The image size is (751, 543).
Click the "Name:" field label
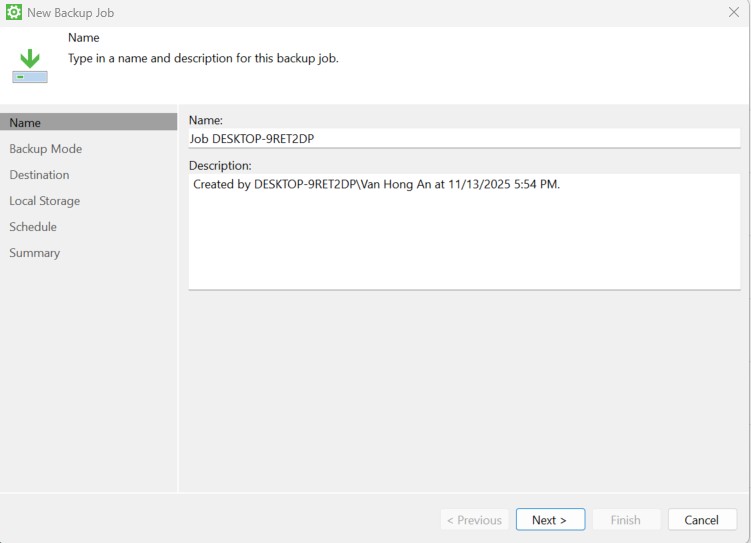206,120
